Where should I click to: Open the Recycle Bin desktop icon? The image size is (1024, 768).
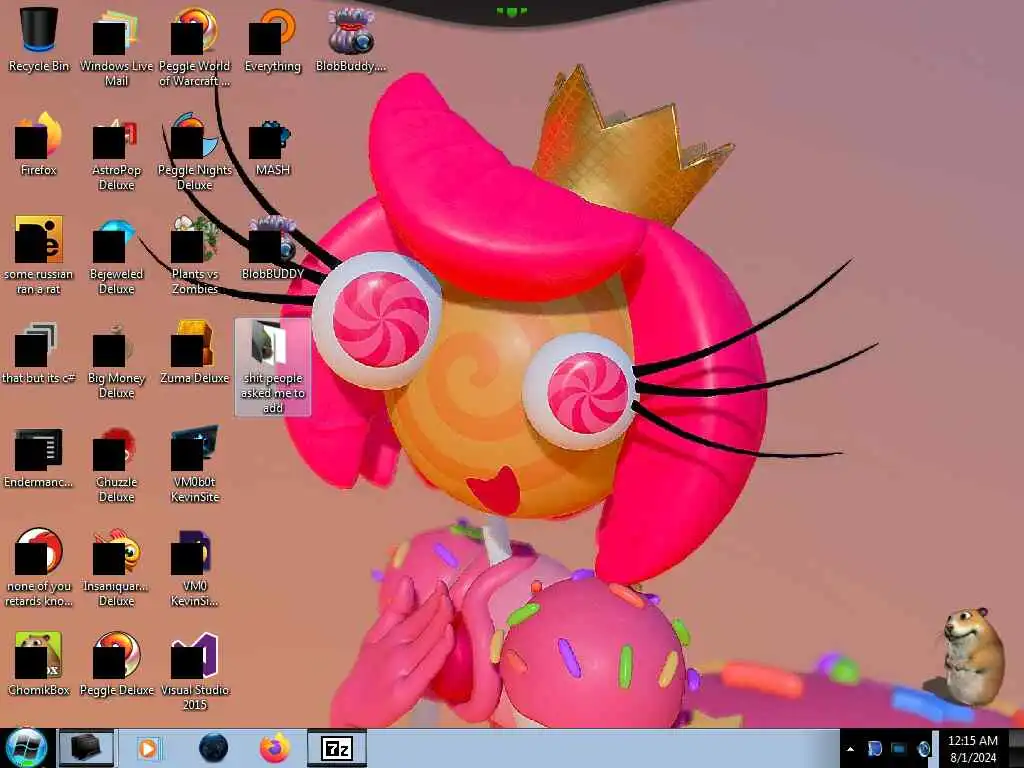click(39, 39)
